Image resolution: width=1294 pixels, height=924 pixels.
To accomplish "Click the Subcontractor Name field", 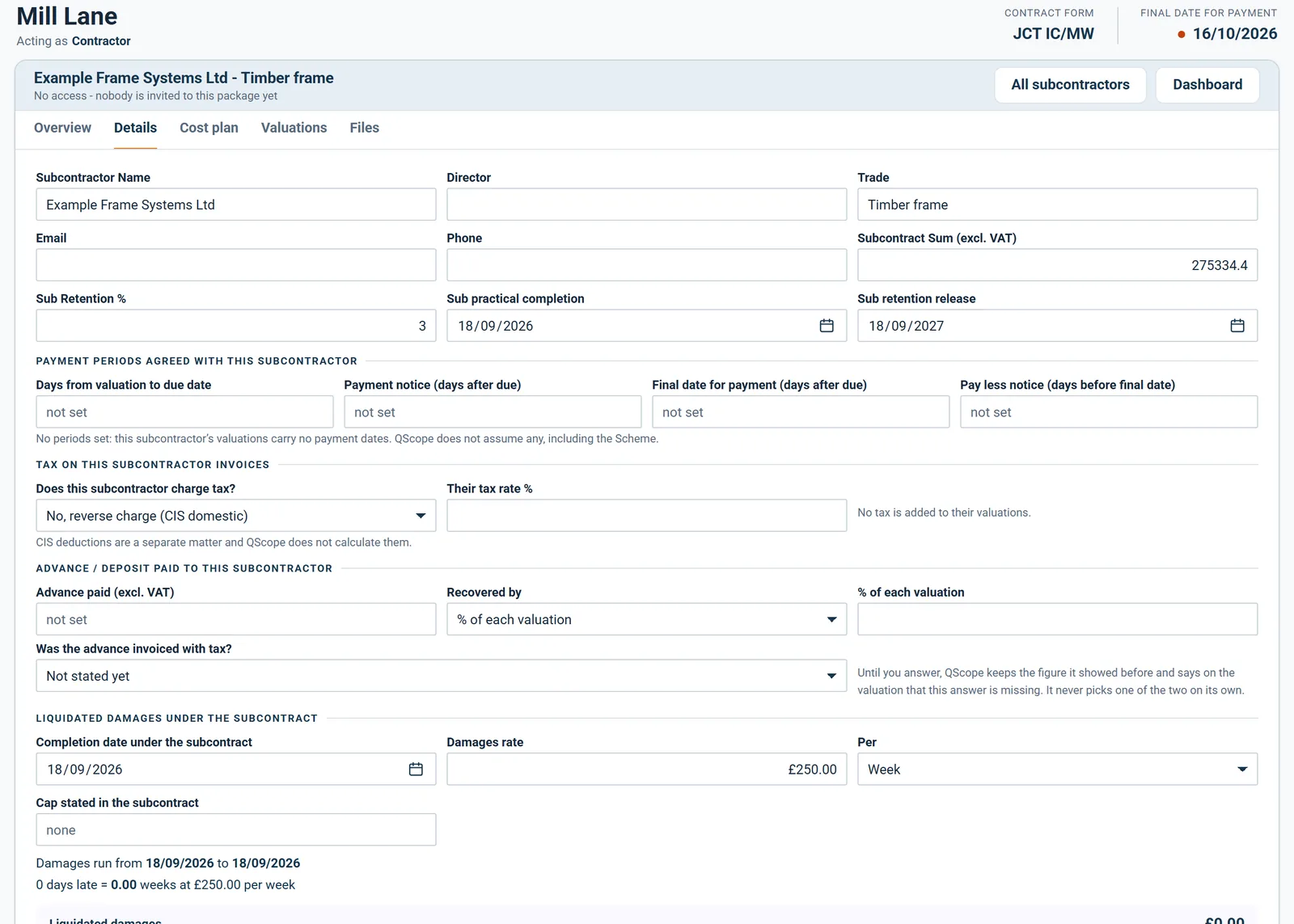I will click(x=236, y=205).
